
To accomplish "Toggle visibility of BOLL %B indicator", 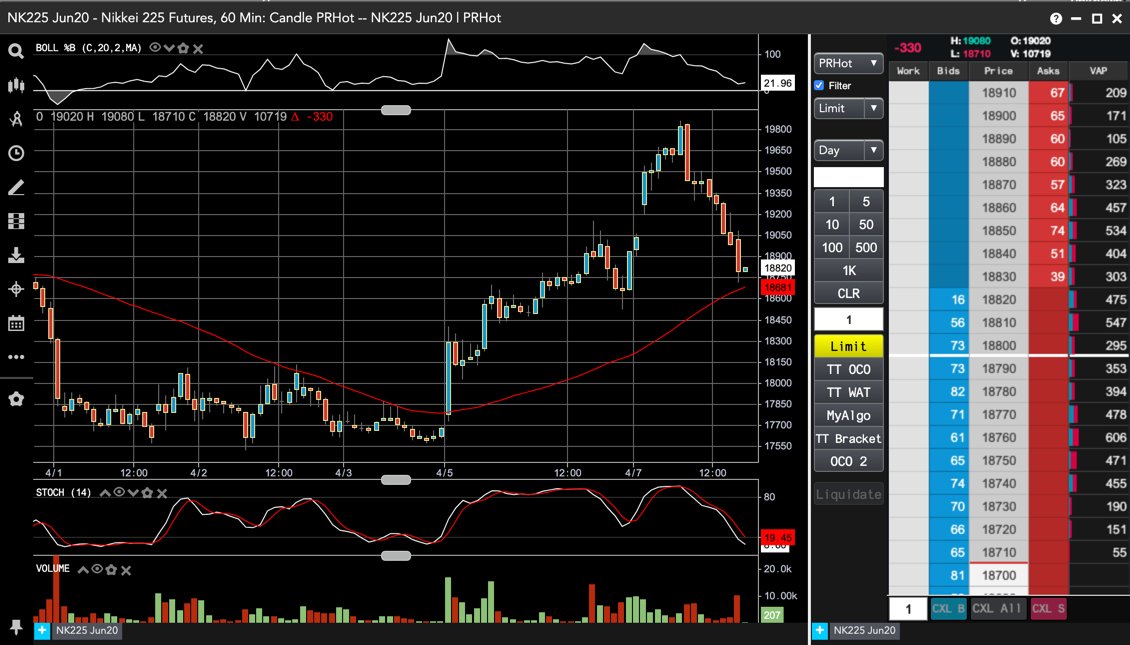I will point(155,48).
